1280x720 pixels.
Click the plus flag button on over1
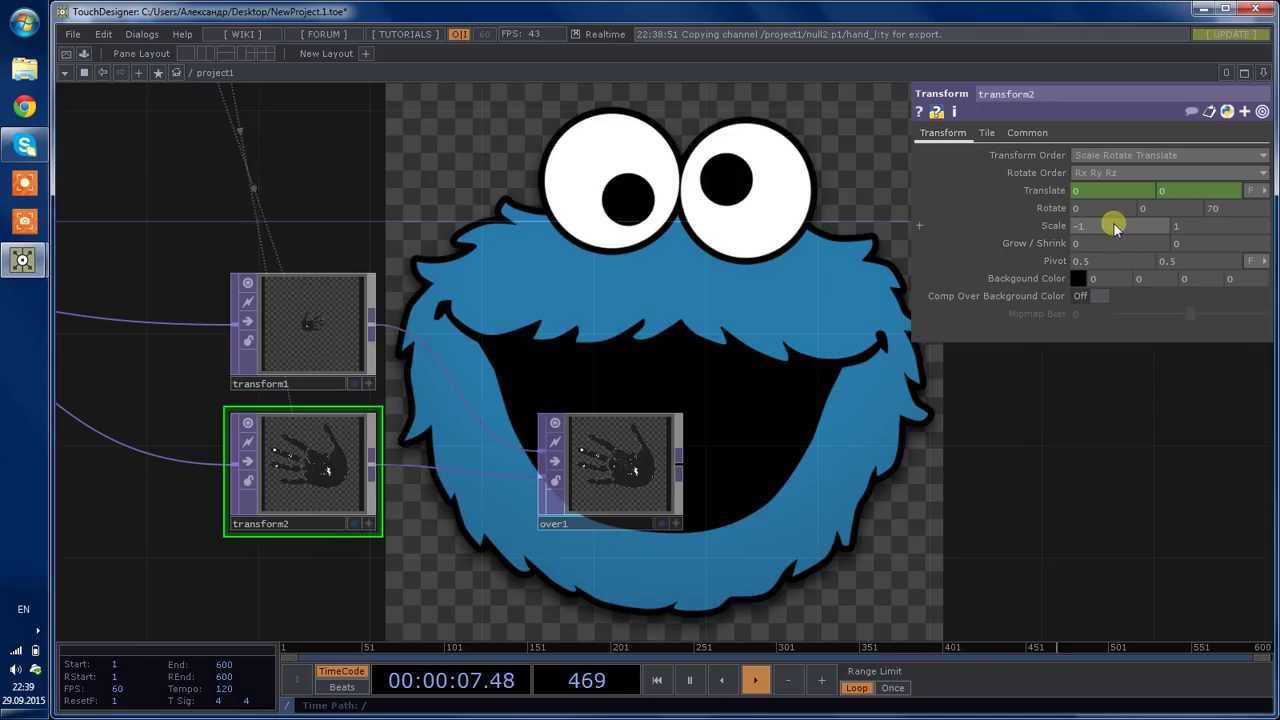pyautogui.click(x=676, y=523)
